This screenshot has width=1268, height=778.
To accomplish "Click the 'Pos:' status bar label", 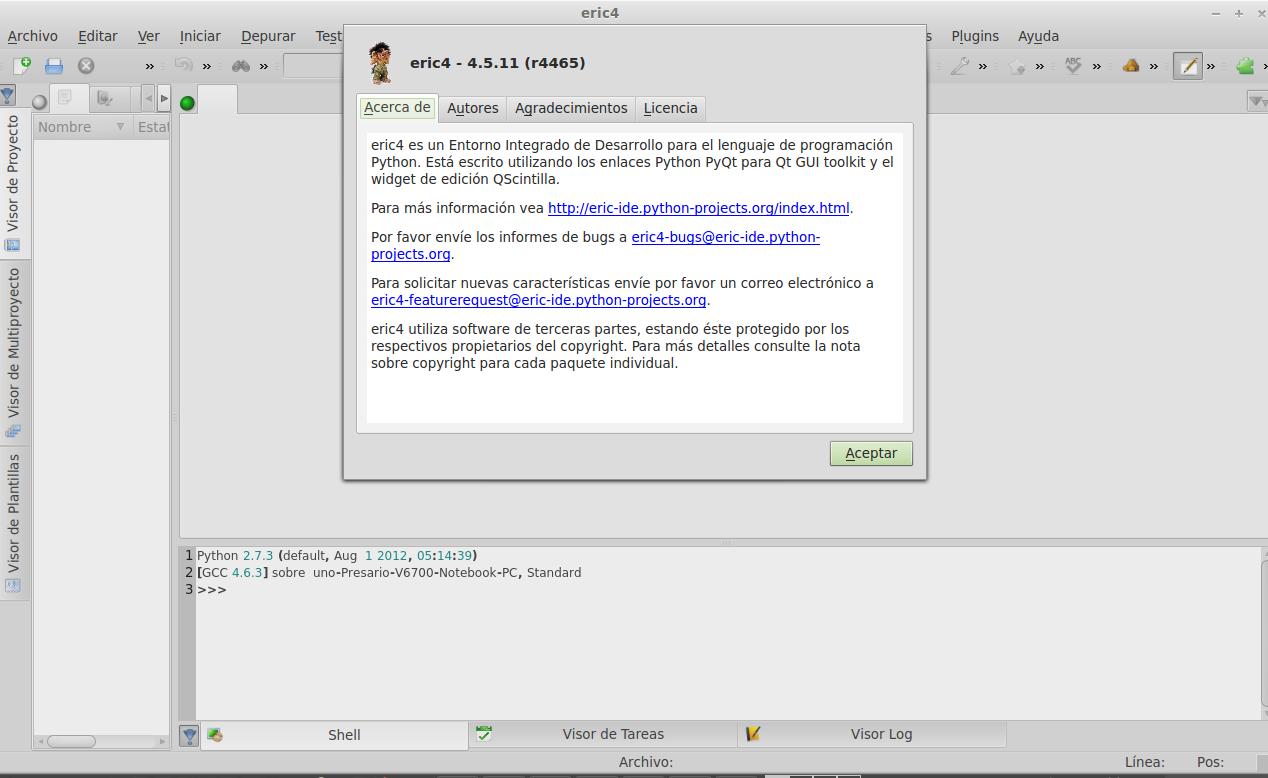I will (x=1210, y=762).
